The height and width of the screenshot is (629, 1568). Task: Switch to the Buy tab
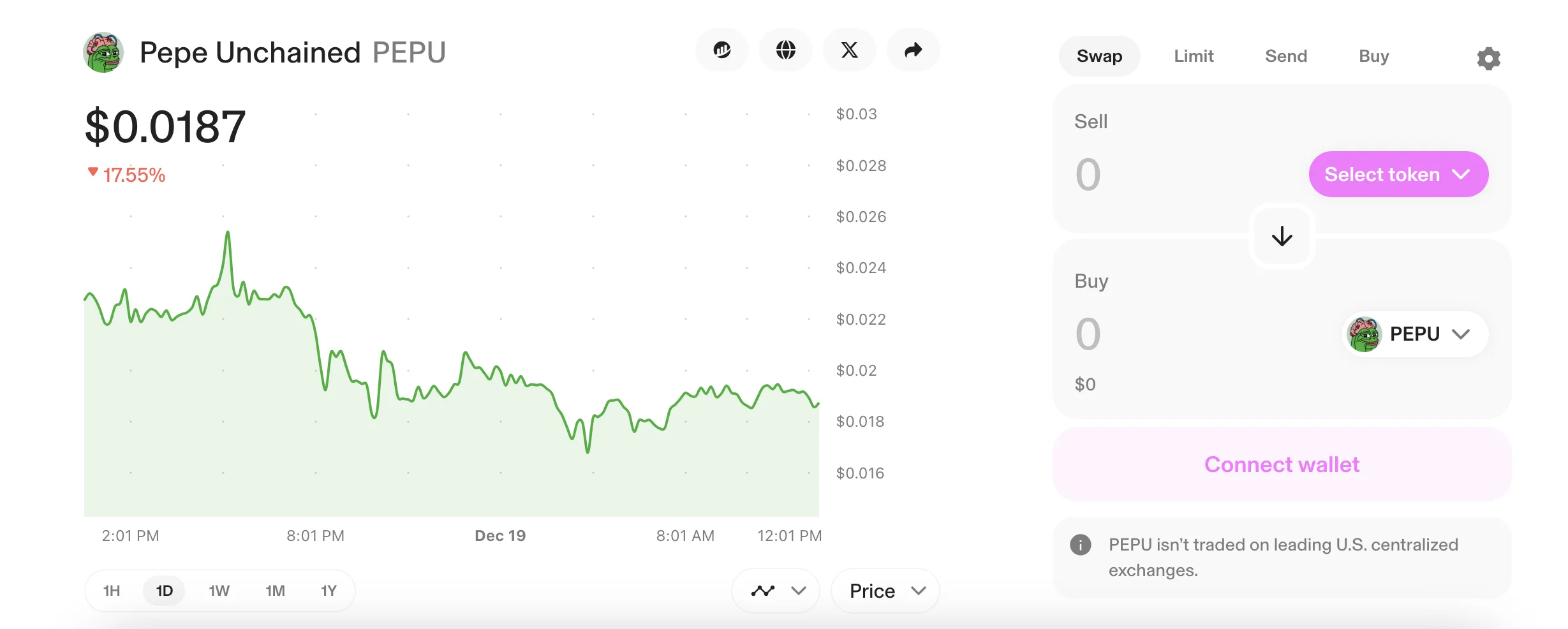(1373, 56)
